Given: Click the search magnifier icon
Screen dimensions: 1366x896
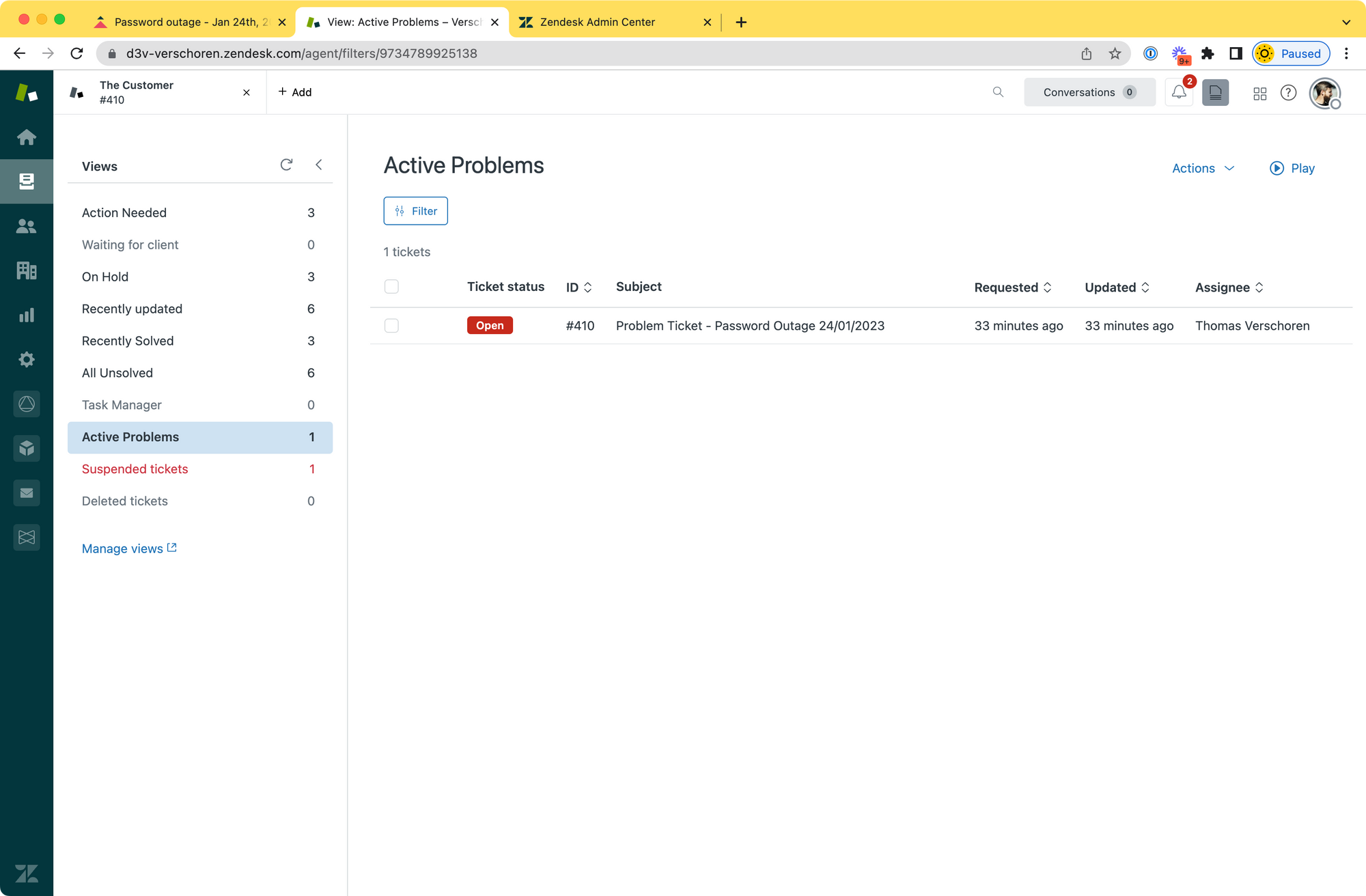Looking at the screenshot, I should pyautogui.click(x=998, y=92).
